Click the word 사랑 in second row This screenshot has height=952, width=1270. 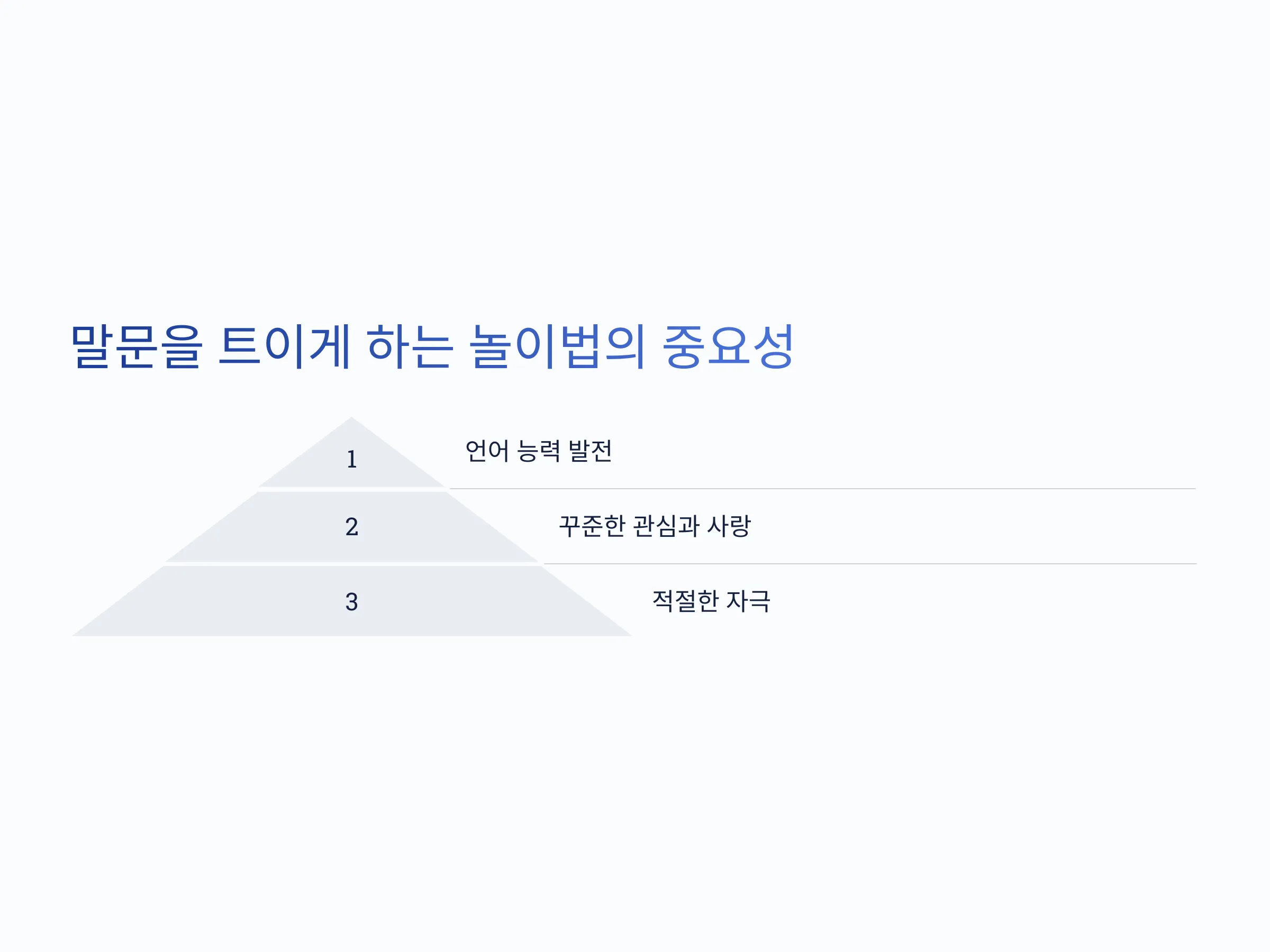pyautogui.click(x=729, y=526)
